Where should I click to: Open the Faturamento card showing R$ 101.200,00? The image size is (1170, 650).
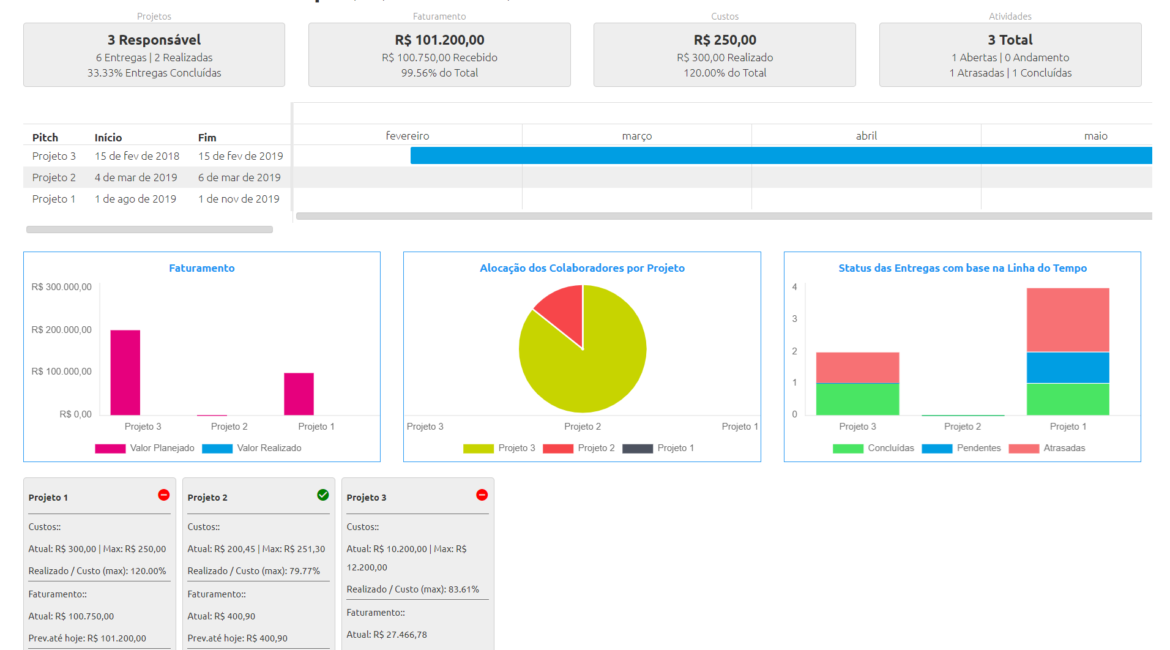(x=439, y=54)
